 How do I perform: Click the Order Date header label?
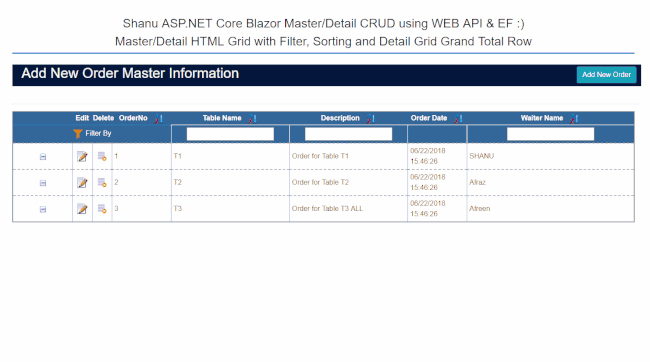pos(429,118)
